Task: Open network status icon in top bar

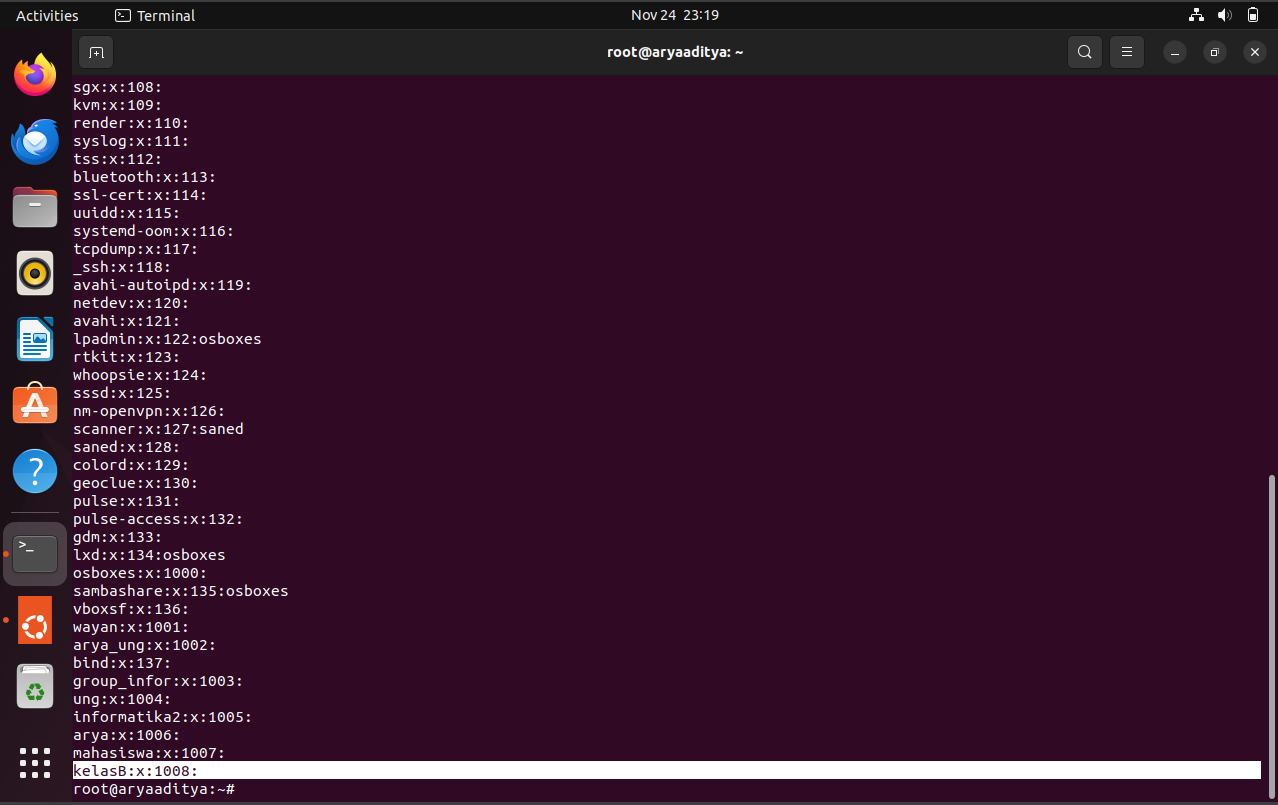Action: click(x=1196, y=15)
